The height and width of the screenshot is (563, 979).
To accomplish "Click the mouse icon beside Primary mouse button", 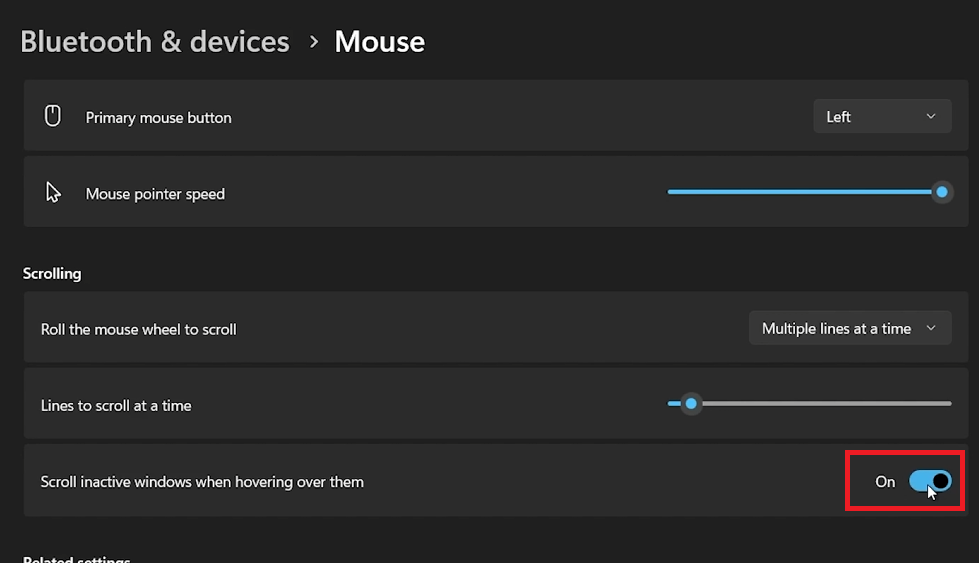I will 53,117.
